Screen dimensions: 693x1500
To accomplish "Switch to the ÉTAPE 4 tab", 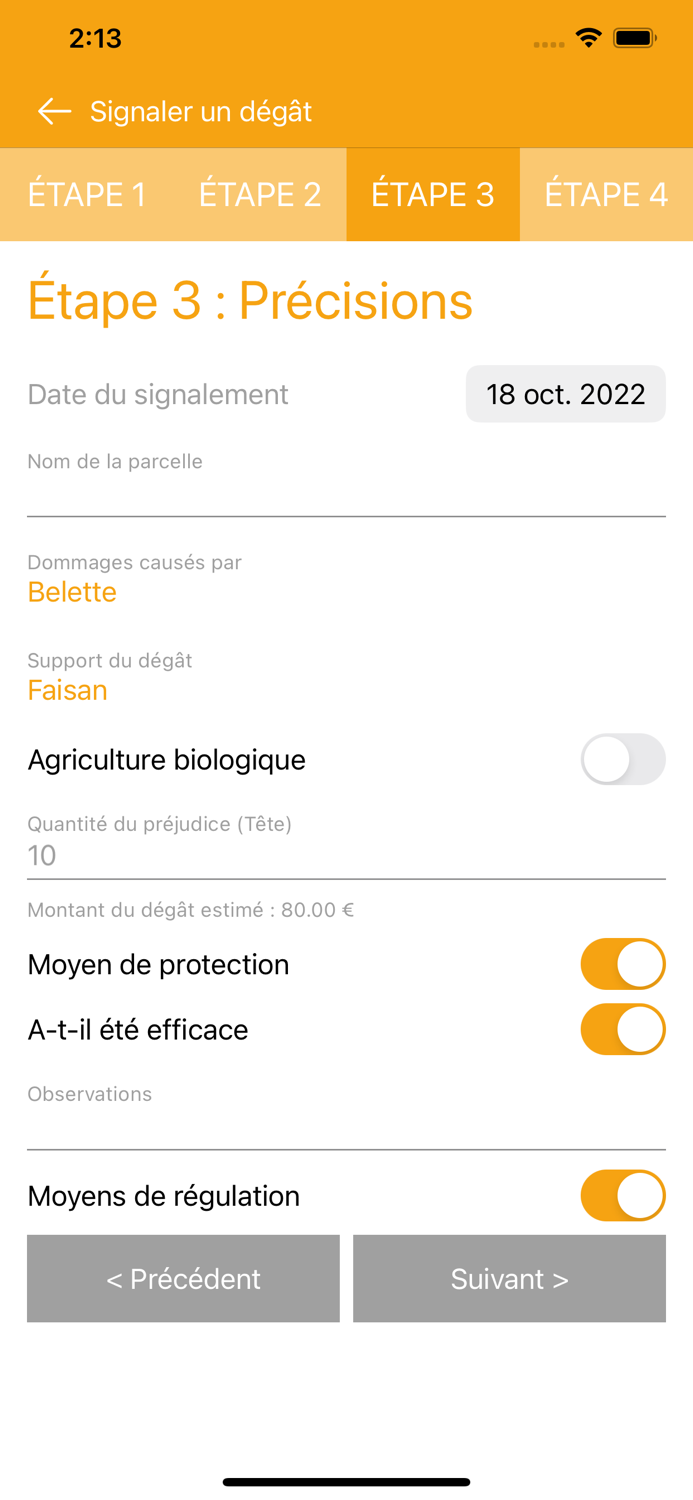I will click(x=606, y=194).
